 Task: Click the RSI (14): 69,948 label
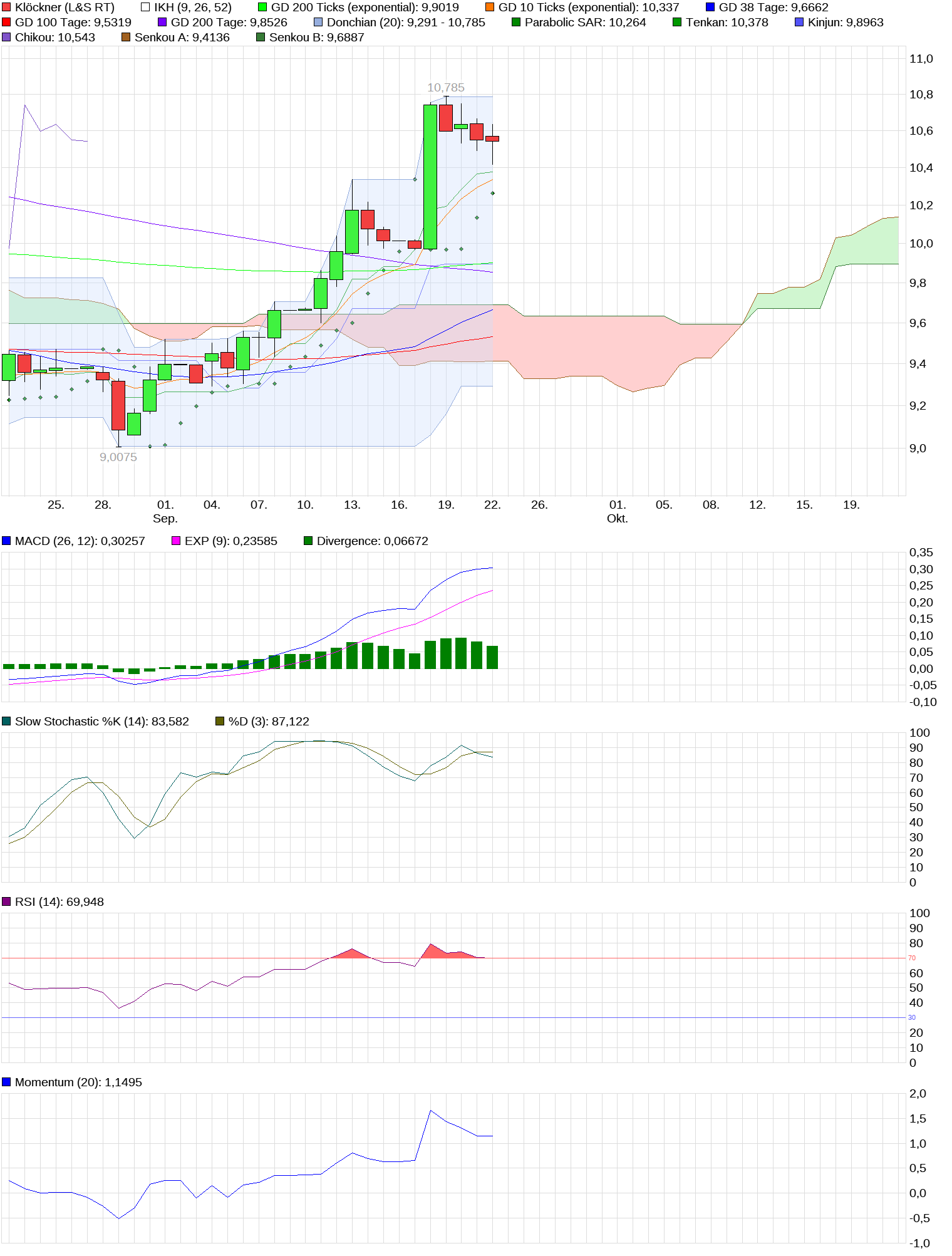tap(59, 901)
